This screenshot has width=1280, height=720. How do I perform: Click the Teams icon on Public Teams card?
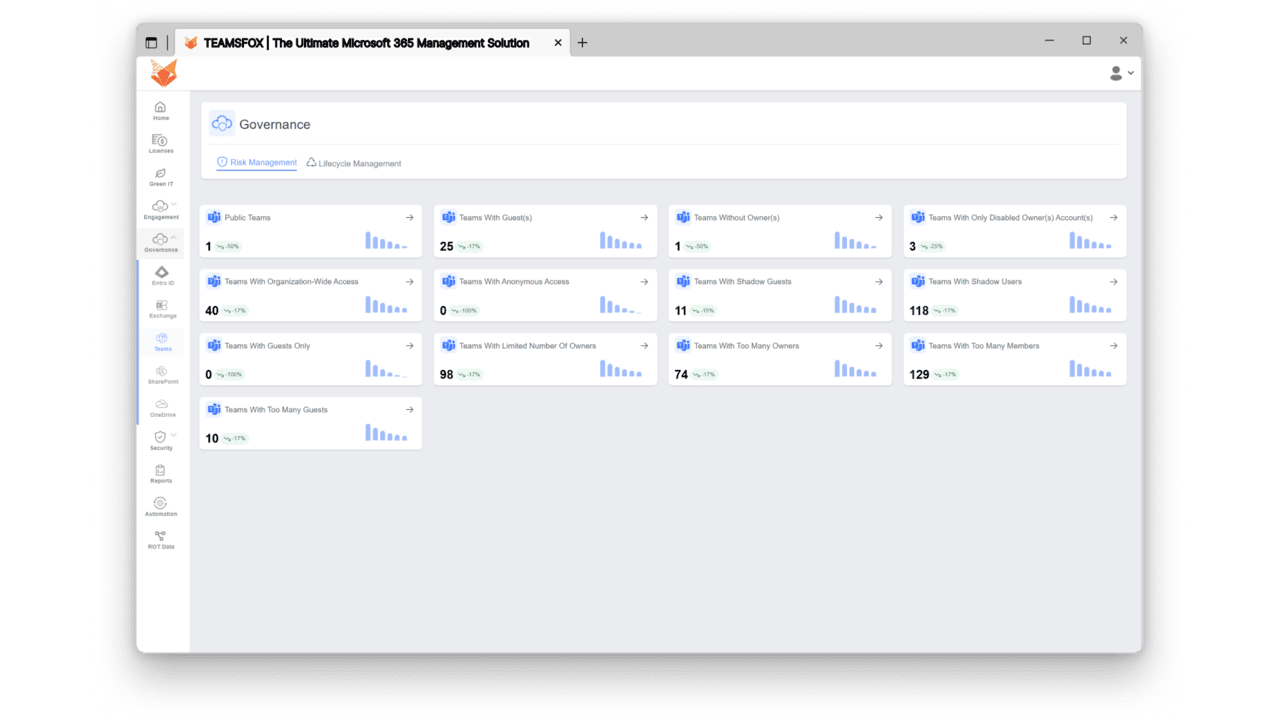click(x=214, y=217)
